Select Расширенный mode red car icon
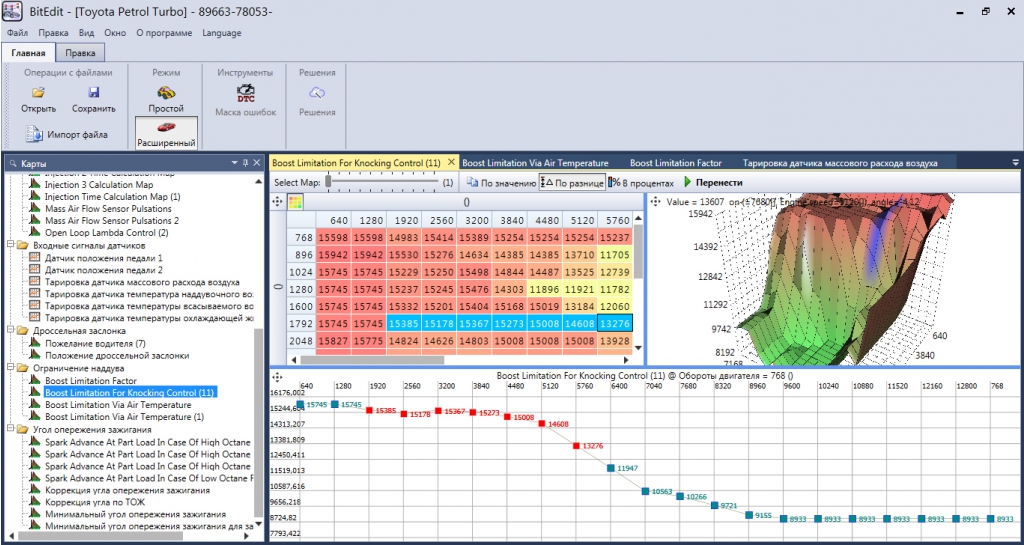Image resolution: width=1024 pixels, height=545 pixels. (167, 126)
